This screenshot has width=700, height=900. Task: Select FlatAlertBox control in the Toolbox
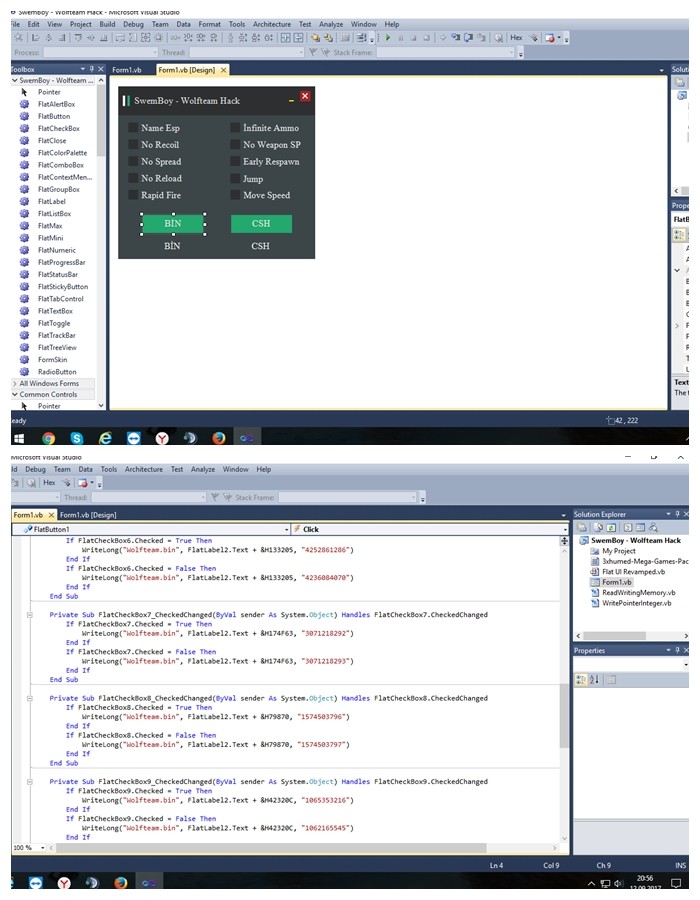pos(56,104)
